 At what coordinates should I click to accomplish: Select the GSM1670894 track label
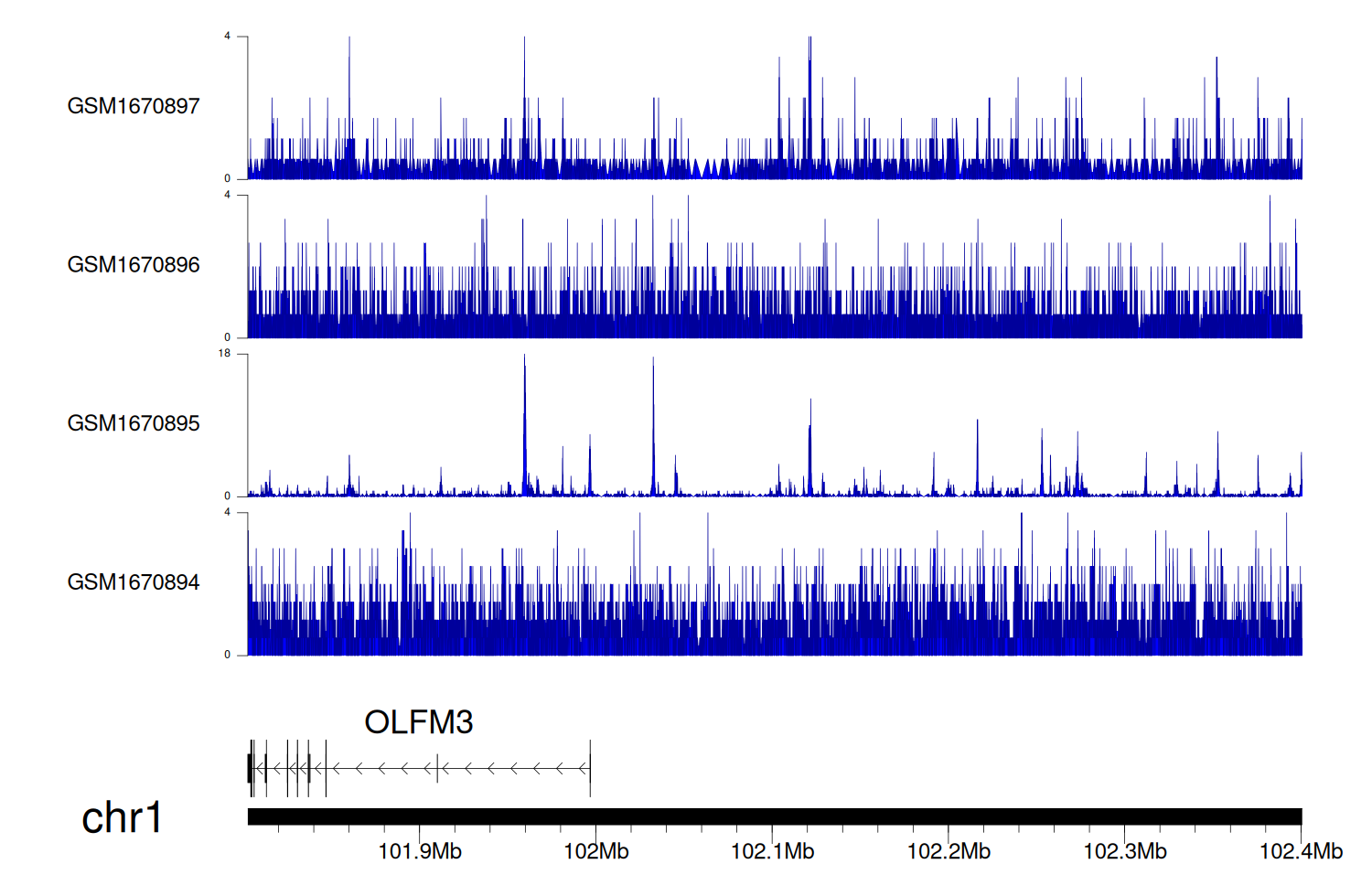(134, 582)
